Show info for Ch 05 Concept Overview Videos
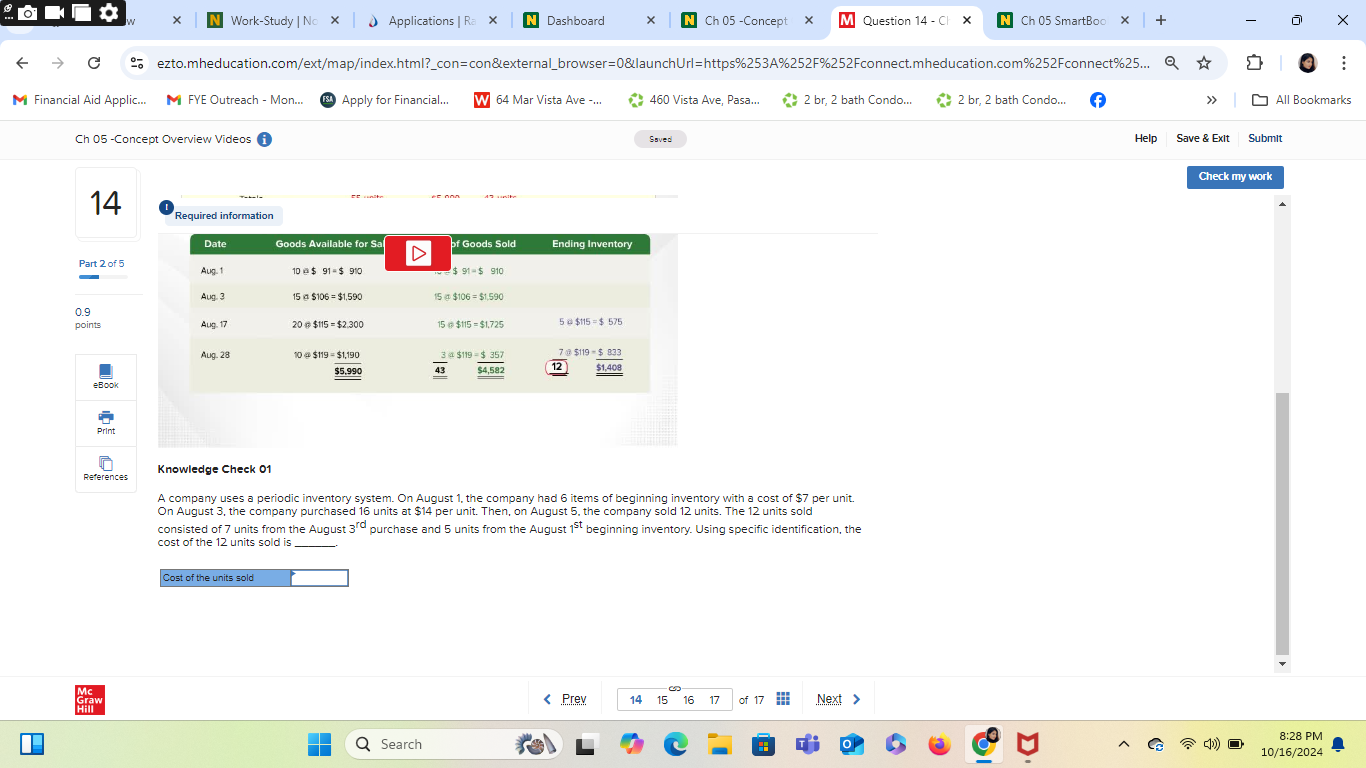 (265, 139)
